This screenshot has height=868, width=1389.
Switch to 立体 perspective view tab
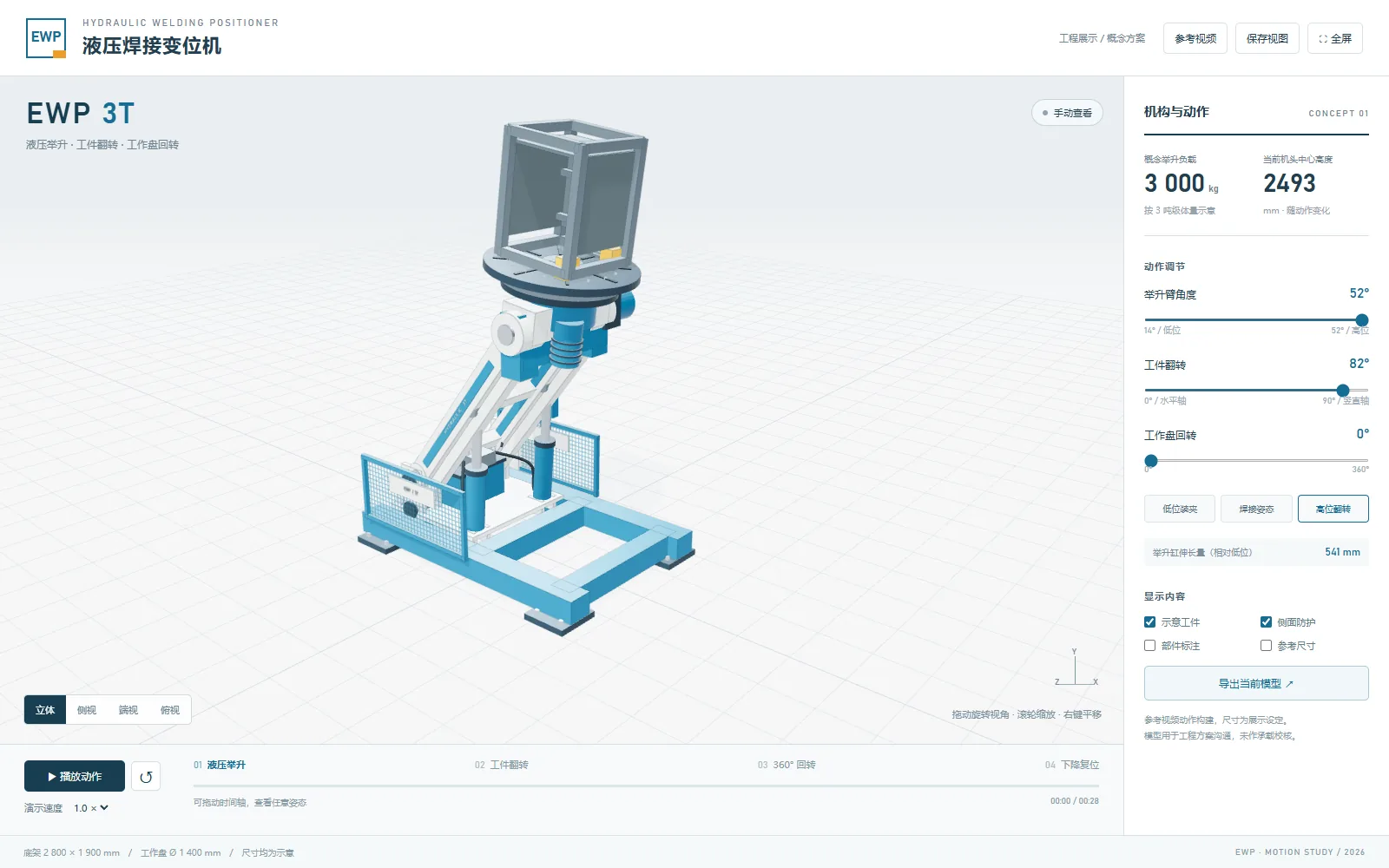[x=45, y=710]
